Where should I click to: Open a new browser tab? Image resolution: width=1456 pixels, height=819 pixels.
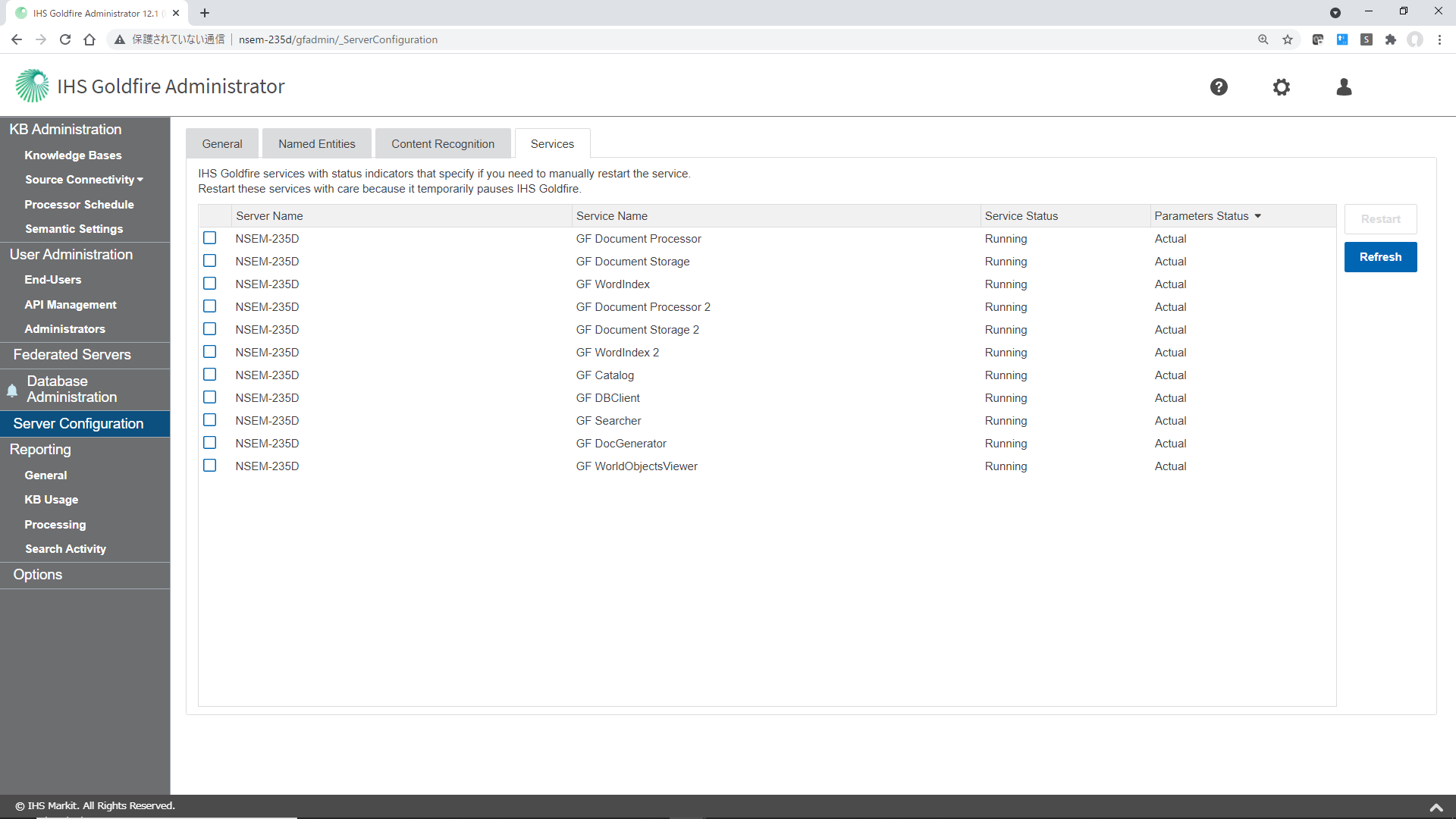click(205, 13)
